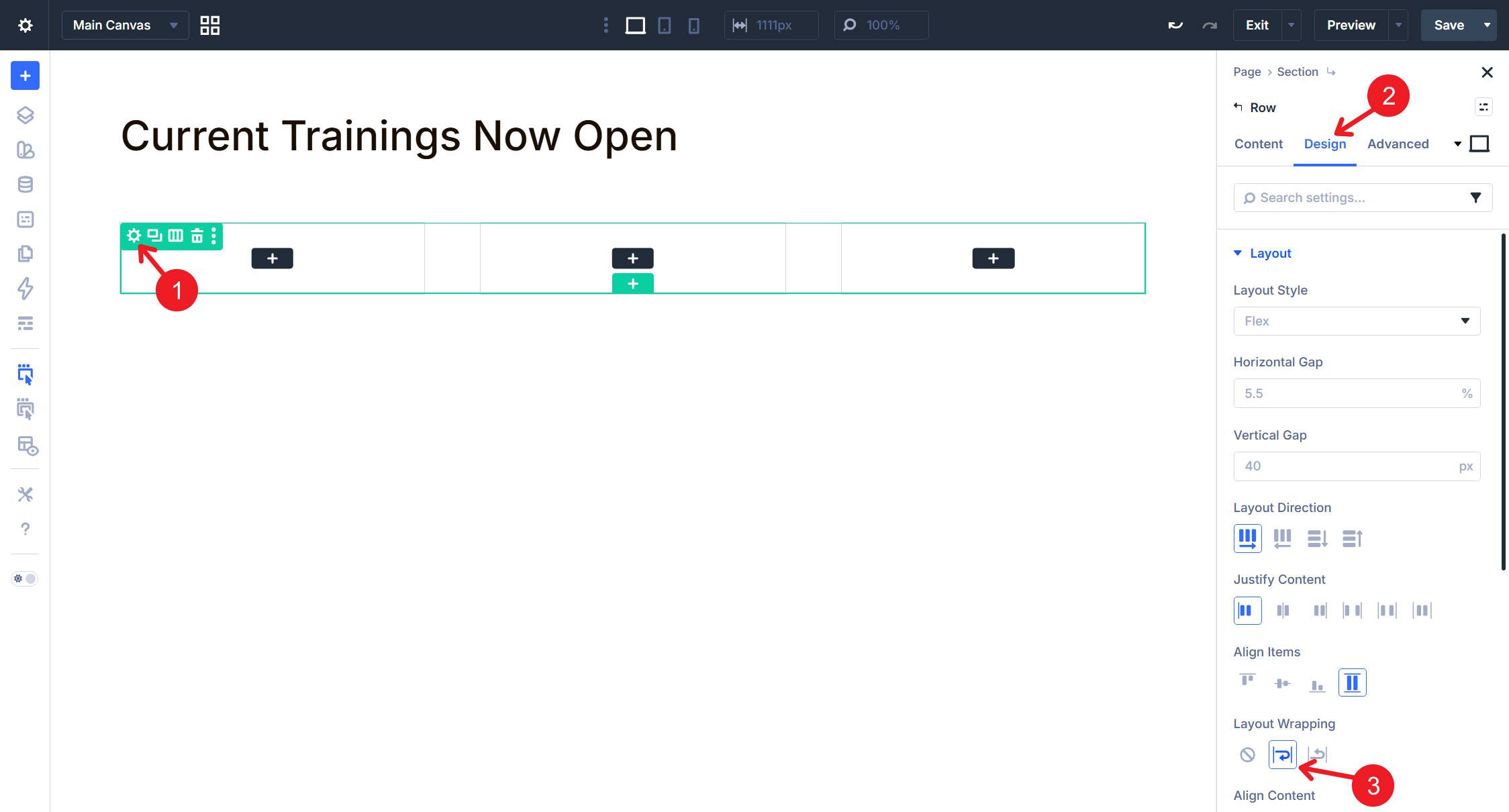The height and width of the screenshot is (812, 1509).
Task: Click the row settings gear icon
Action: click(134, 236)
